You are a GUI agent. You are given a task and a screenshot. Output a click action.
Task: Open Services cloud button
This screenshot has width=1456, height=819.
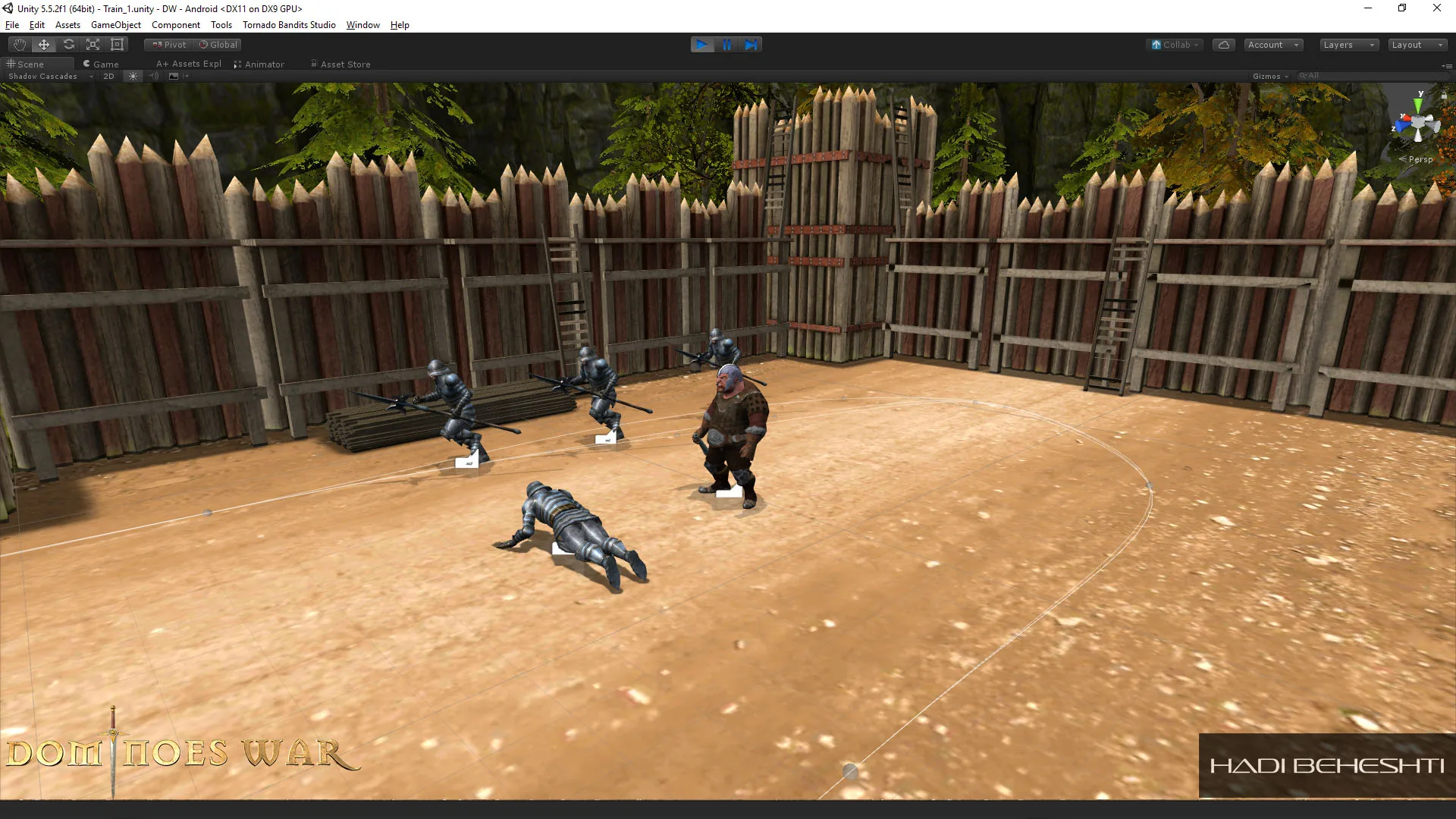coord(1223,45)
